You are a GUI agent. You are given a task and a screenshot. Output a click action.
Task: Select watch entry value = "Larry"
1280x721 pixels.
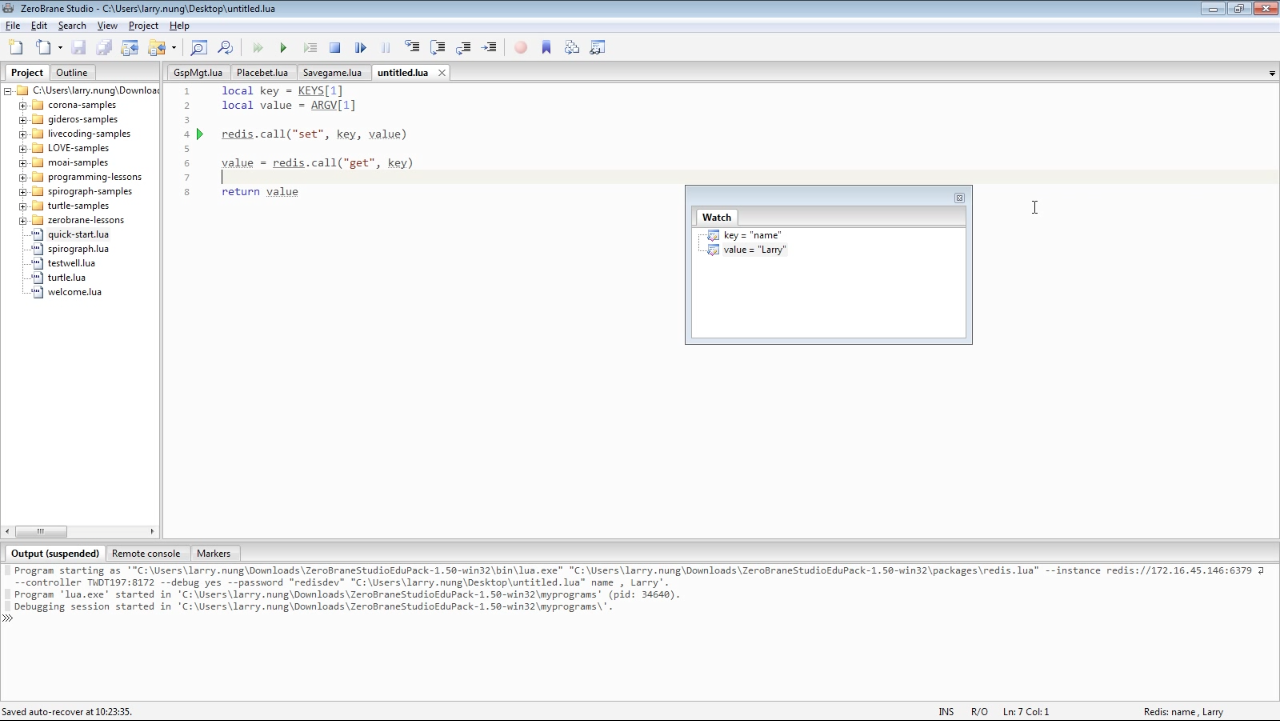pyautogui.click(x=755, y=250)
